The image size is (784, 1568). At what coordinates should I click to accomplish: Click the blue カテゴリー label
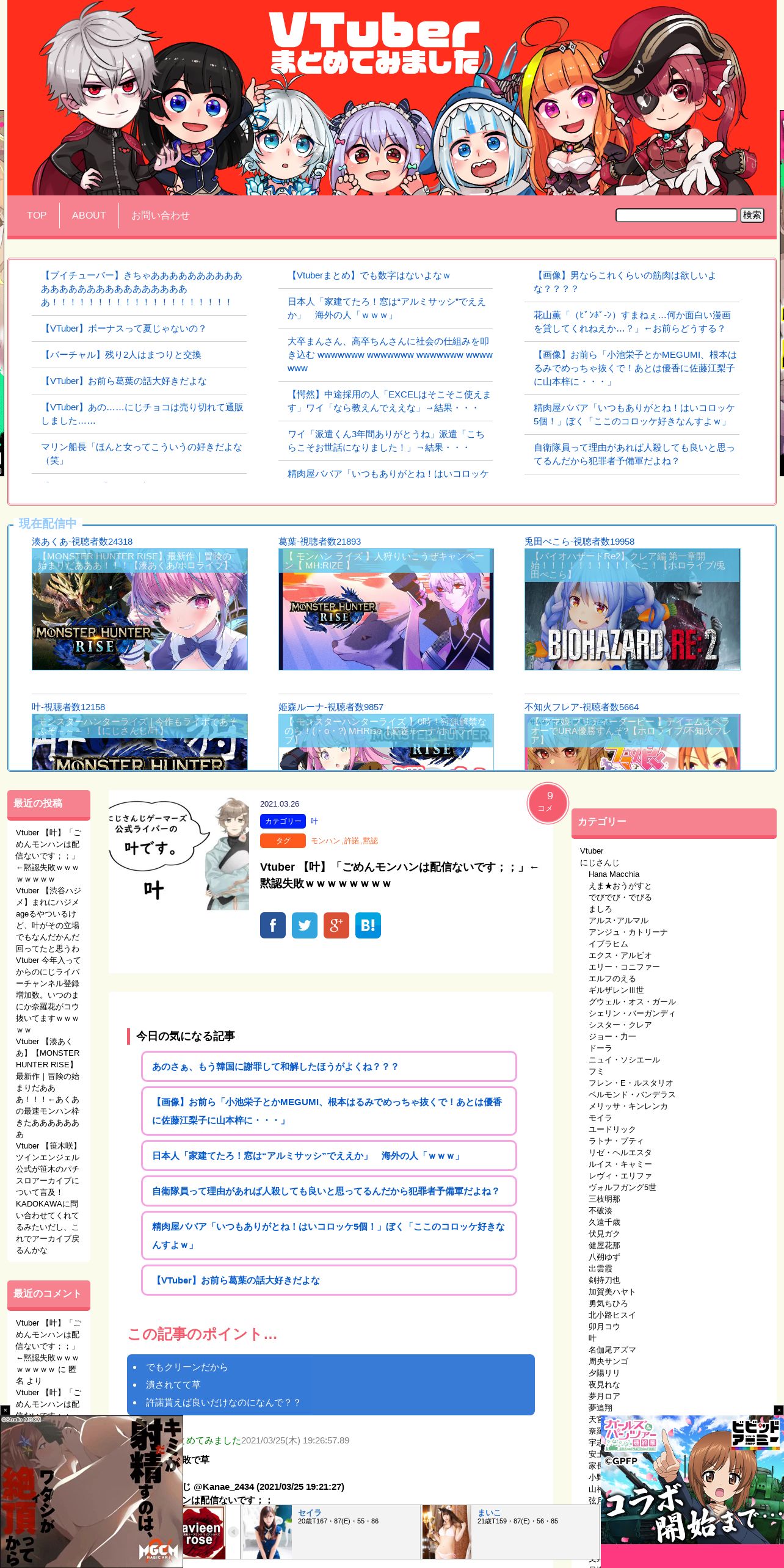click(x=283, y=821)
